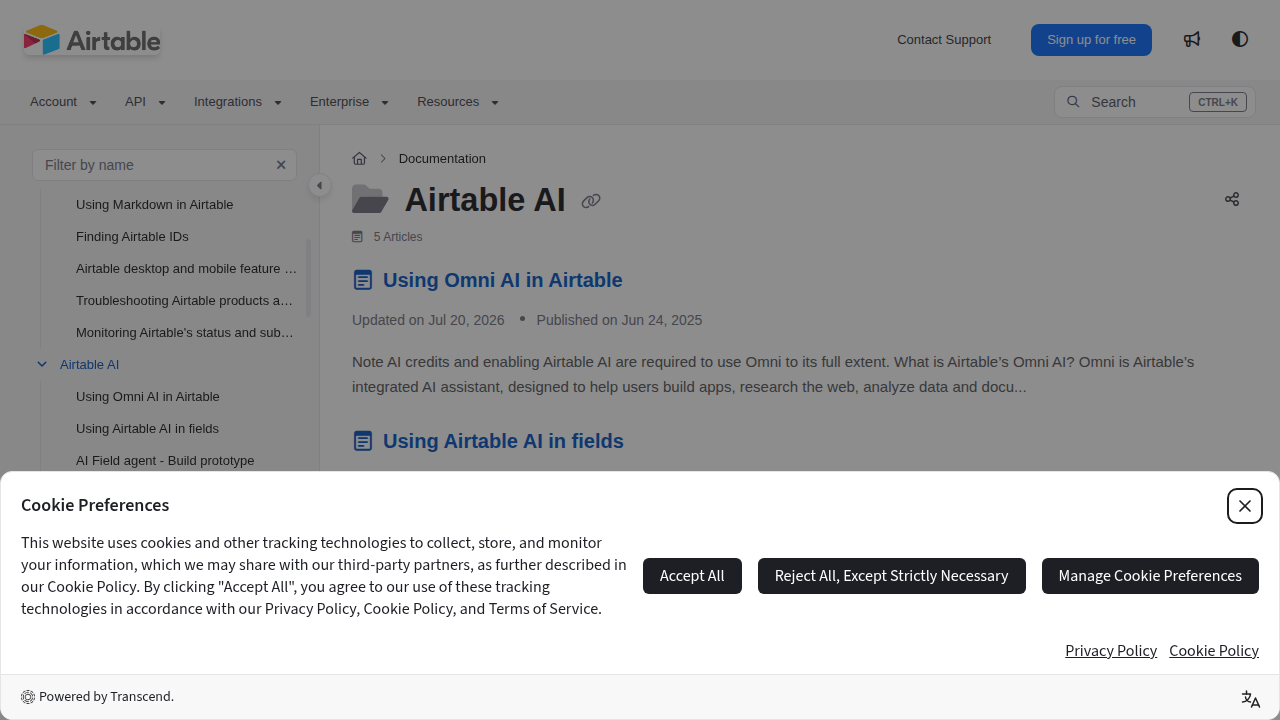Collapse the Airtable AI tree section

(42, 364)
